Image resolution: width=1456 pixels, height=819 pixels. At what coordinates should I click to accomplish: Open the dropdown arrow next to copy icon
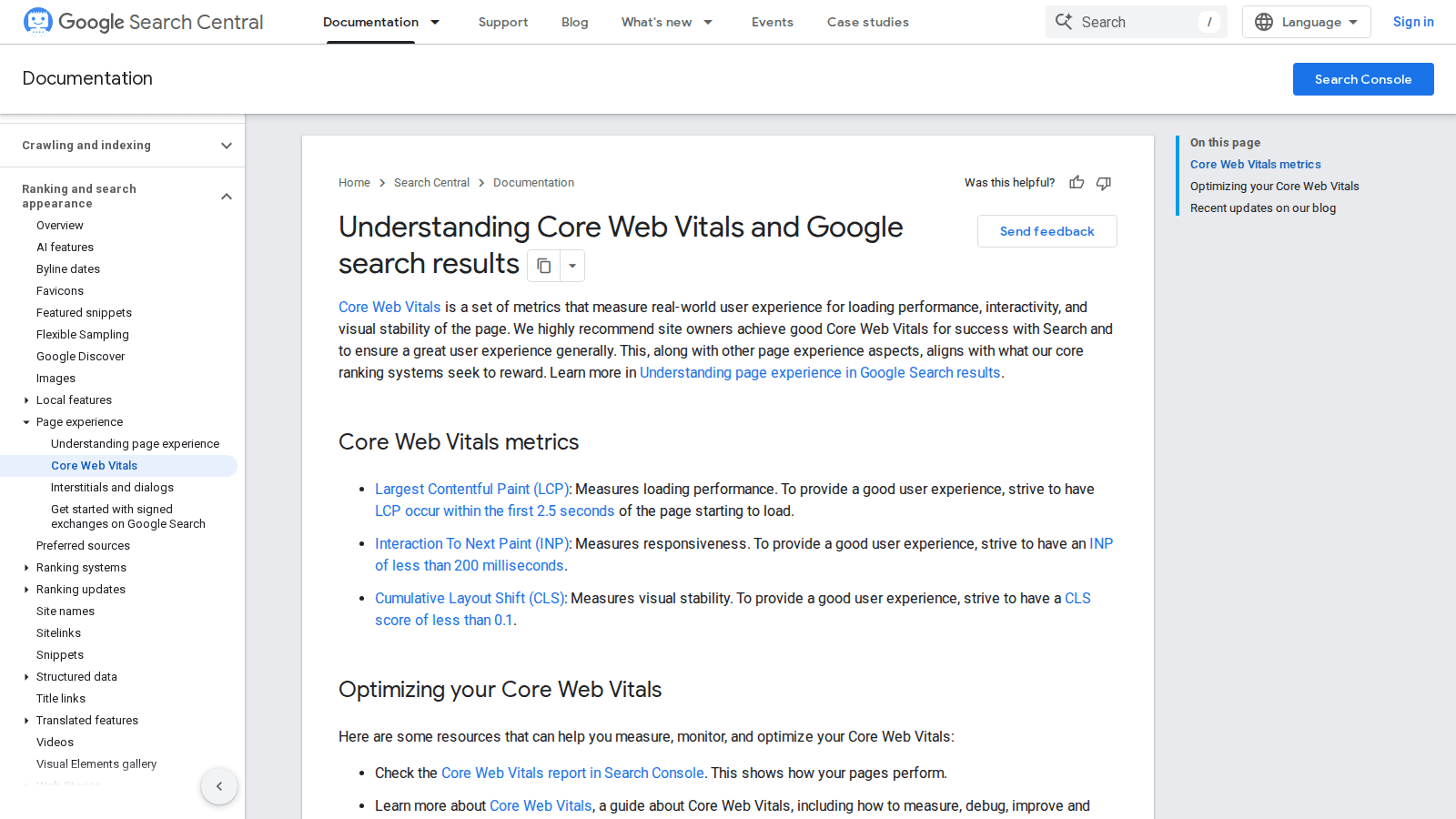tap(572, 266)
